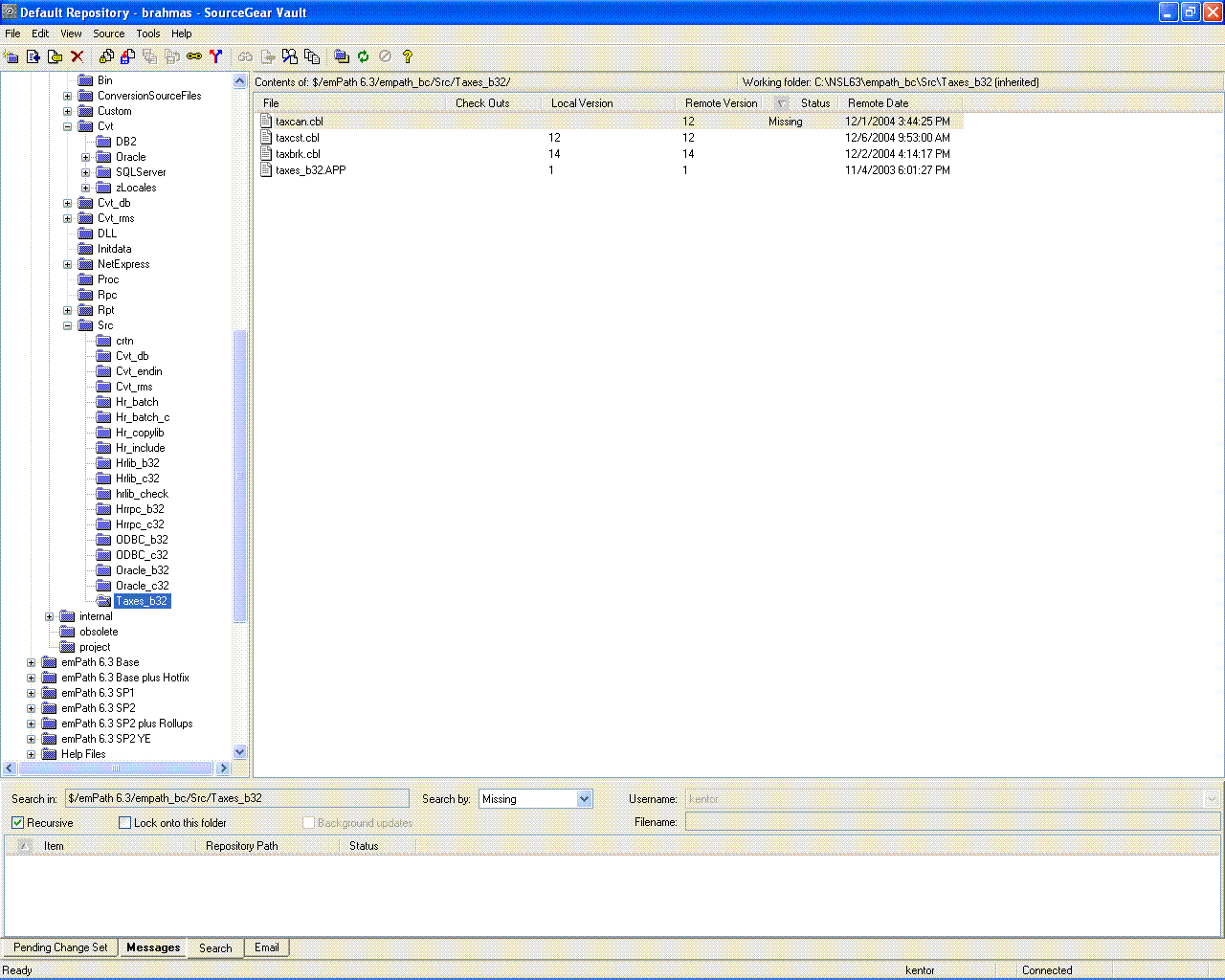Open the File menu
This screenshot has height=980, width=1225.
(x=12, y=33)
